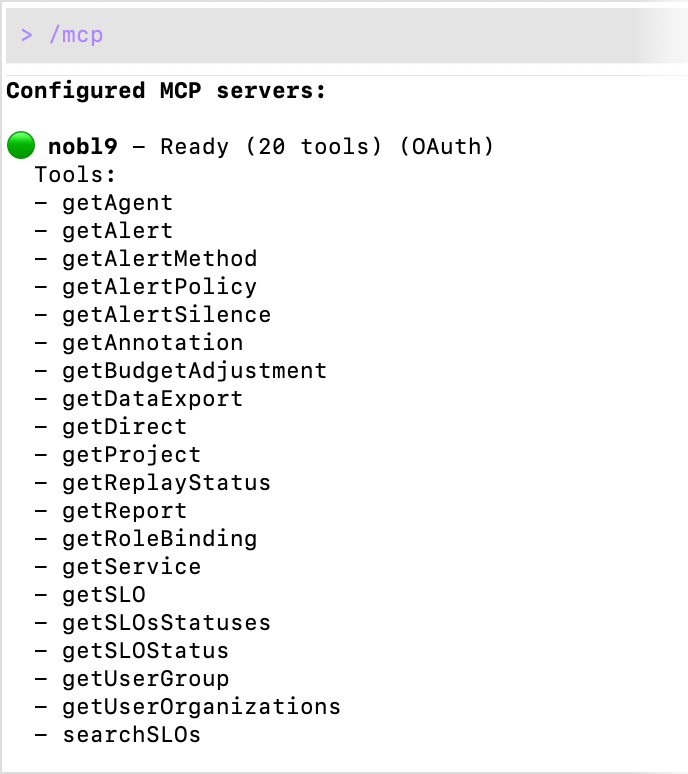The height and width of the screenshot is (774, 688).
Task: Select the getReport tool entry
Action: 124,511
